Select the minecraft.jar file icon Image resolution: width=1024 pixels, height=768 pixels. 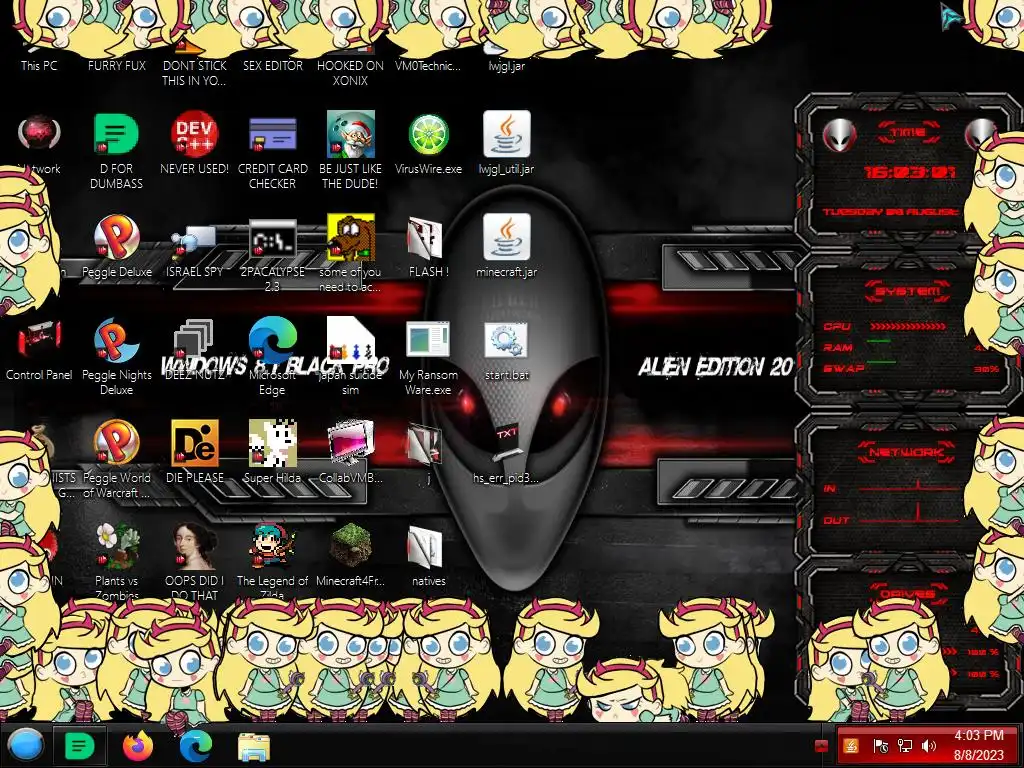pos(507,237)
